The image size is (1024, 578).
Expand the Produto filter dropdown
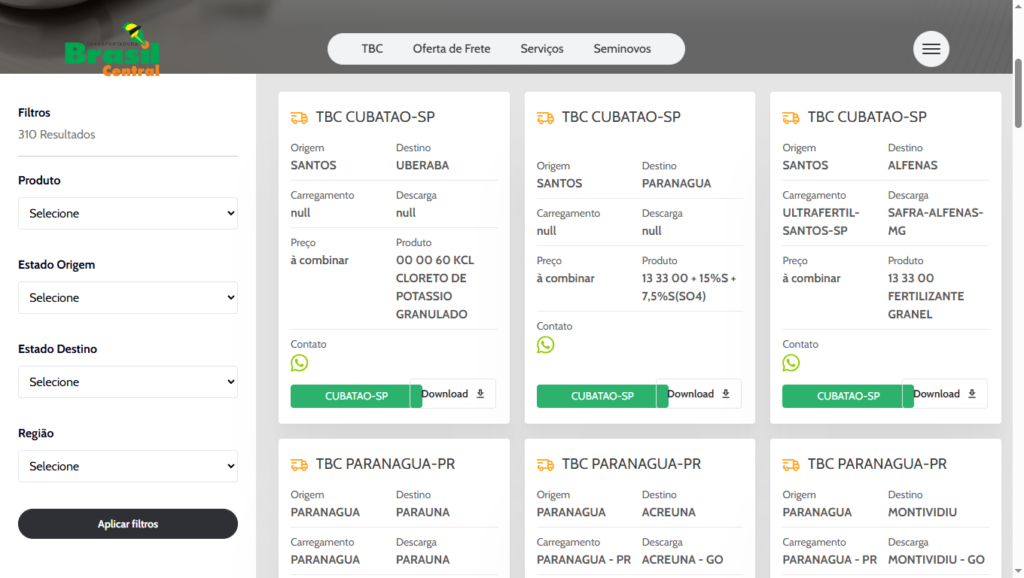click(x=128, y=213)
